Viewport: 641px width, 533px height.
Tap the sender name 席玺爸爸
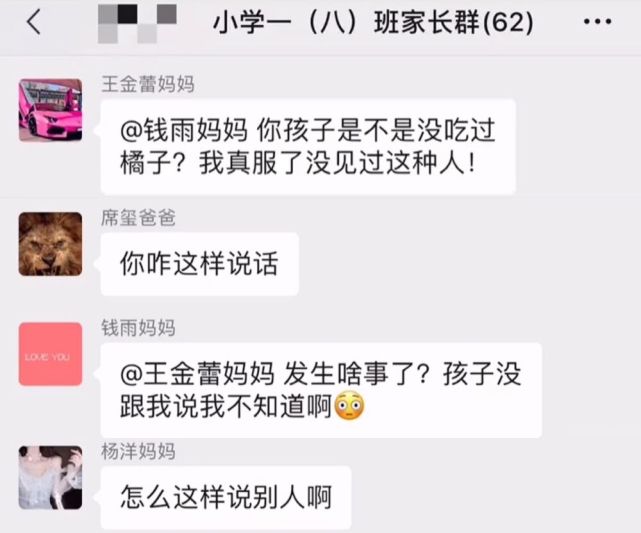click(x=138, y=218)
